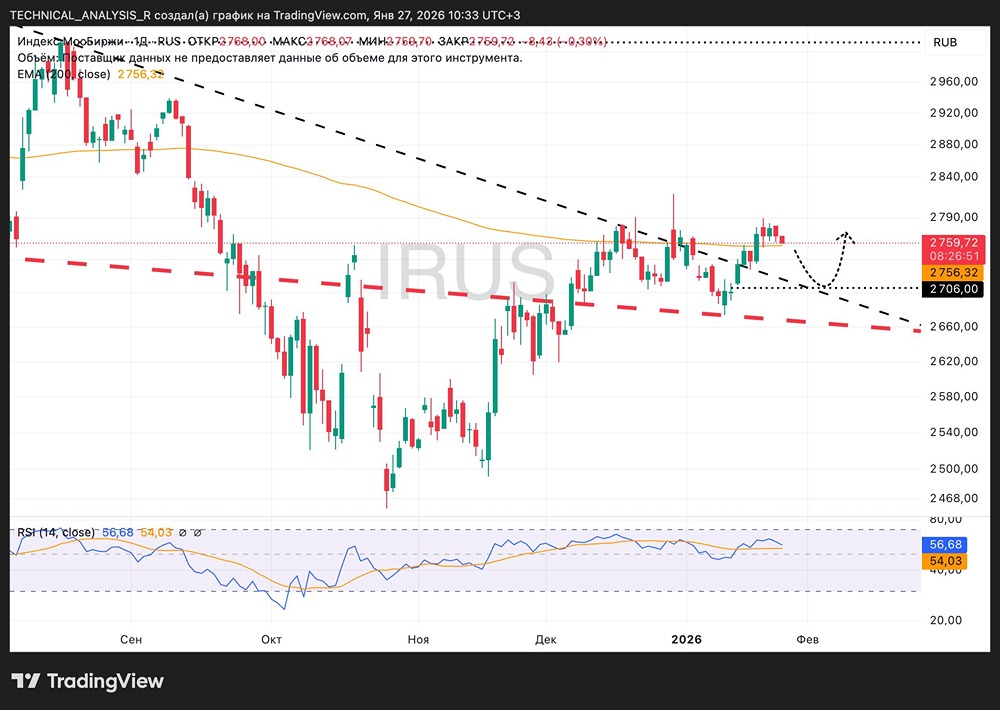Screen dimensions: 1000x710
Task: Click the 2840,00 price axis label
Action: pyautogui.click(x=954, y=176)
